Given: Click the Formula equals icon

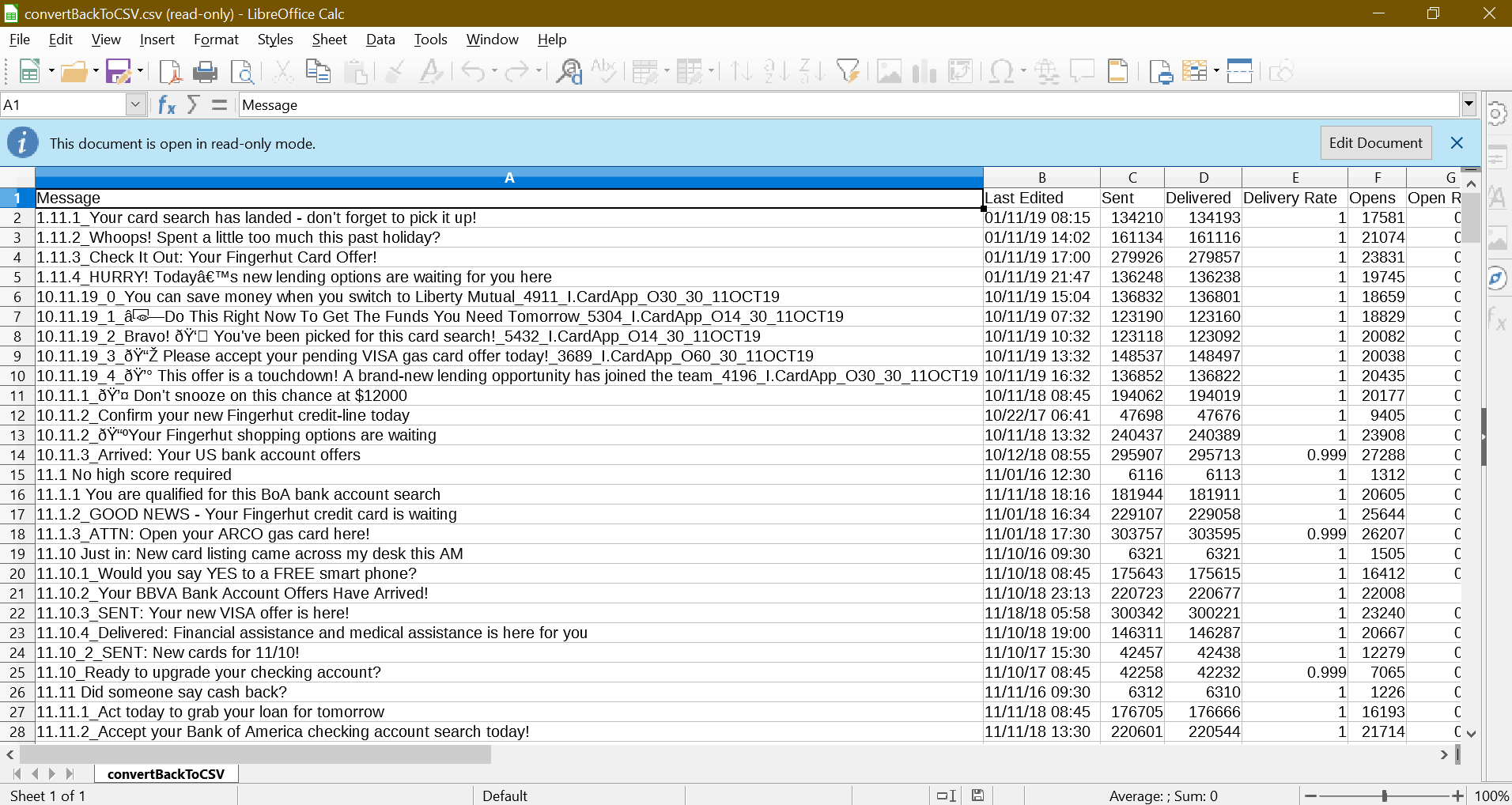Looking at the screenshot, I should tap(220, 105).
